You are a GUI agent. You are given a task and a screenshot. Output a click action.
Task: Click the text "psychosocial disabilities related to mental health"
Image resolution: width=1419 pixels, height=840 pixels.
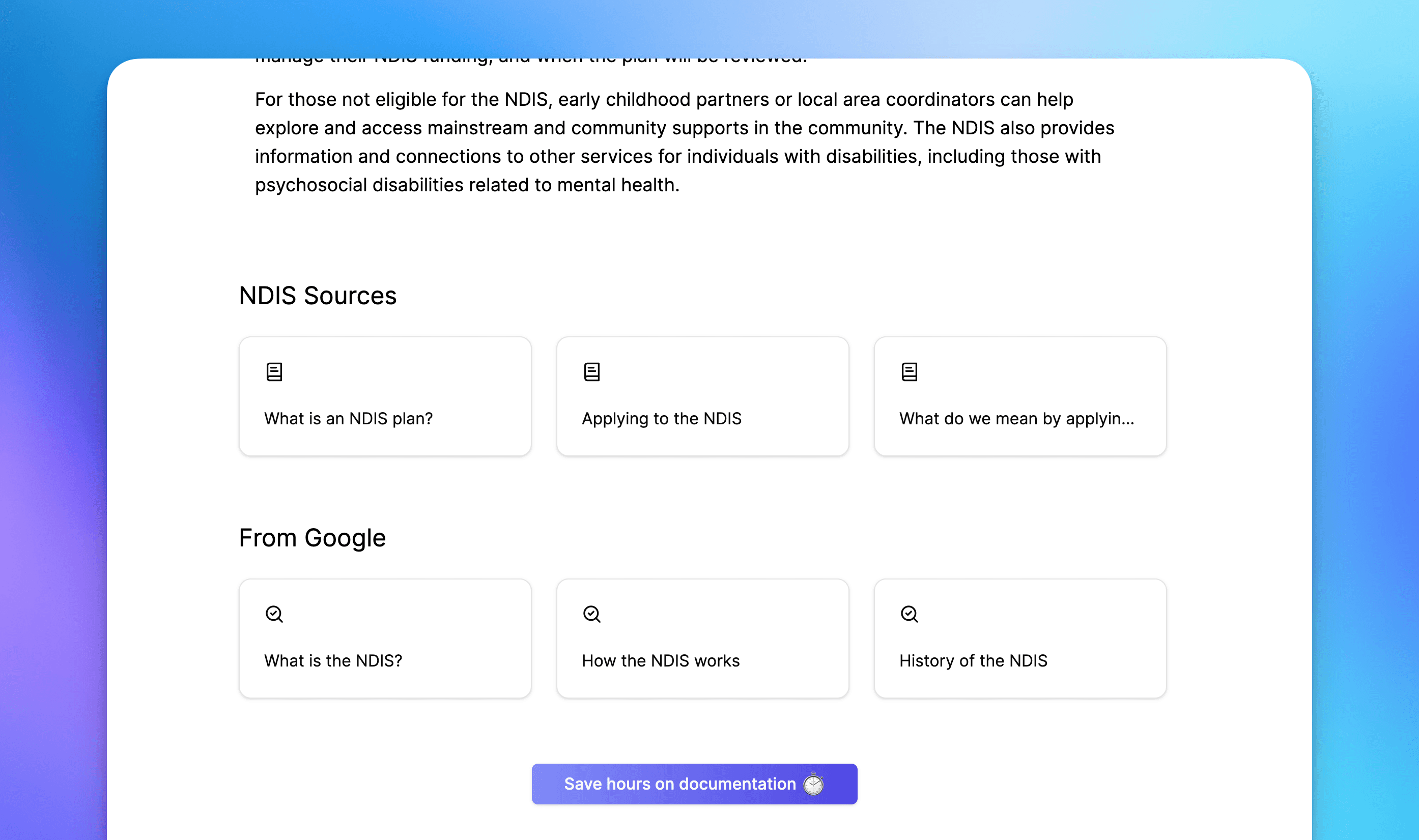point(466,185)
